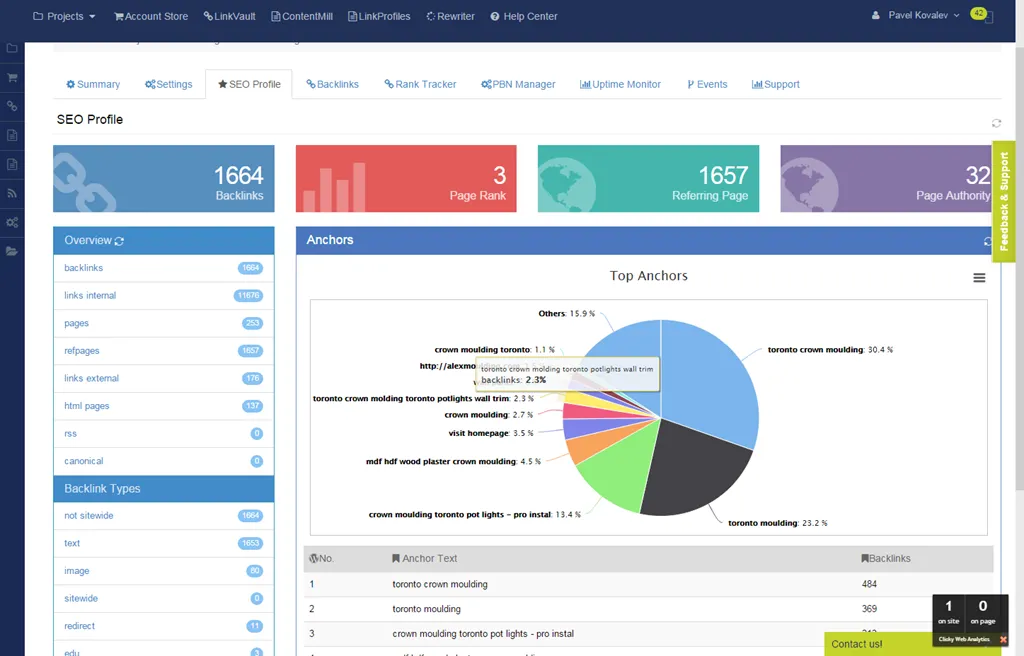Click the refresh icon beside Overview

click(x=119, y=241)
